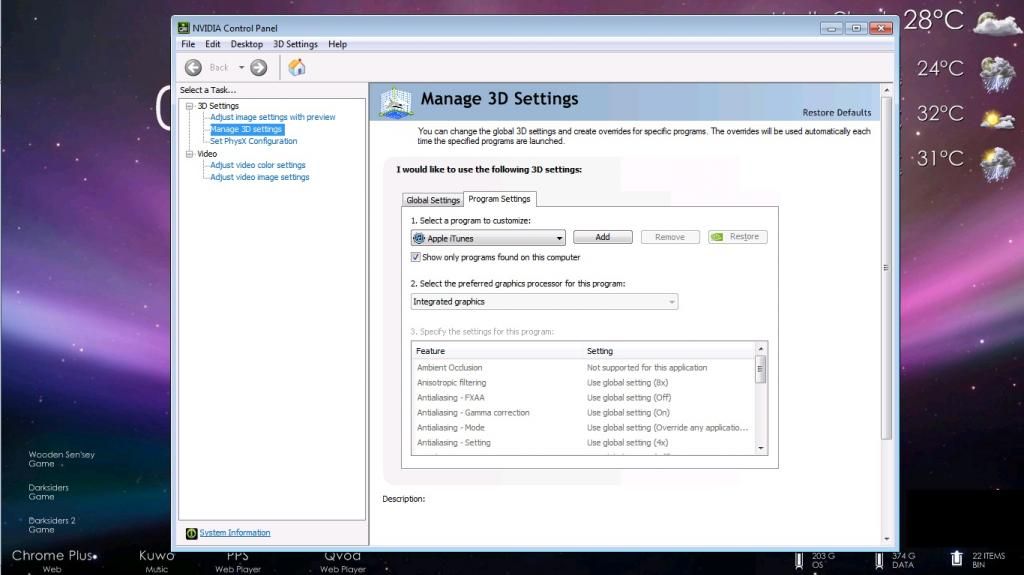The width and height of the screenshot is (1024, 575).
Task: Open the 3D Settings menu
Action: [295, 44]
